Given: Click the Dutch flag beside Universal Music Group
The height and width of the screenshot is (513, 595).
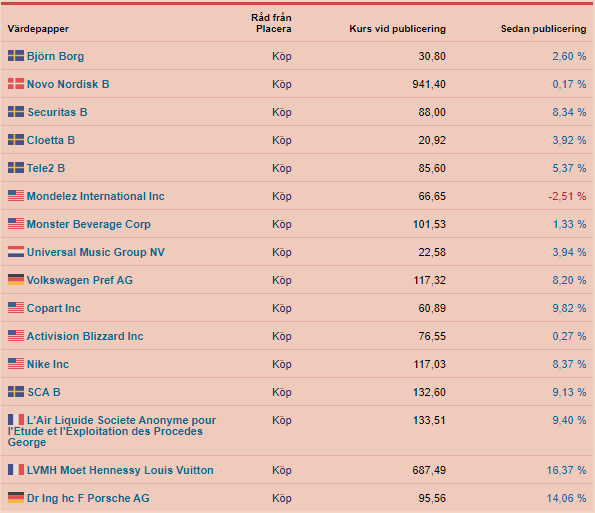Looking at the screenshot, I should point(16,252).
